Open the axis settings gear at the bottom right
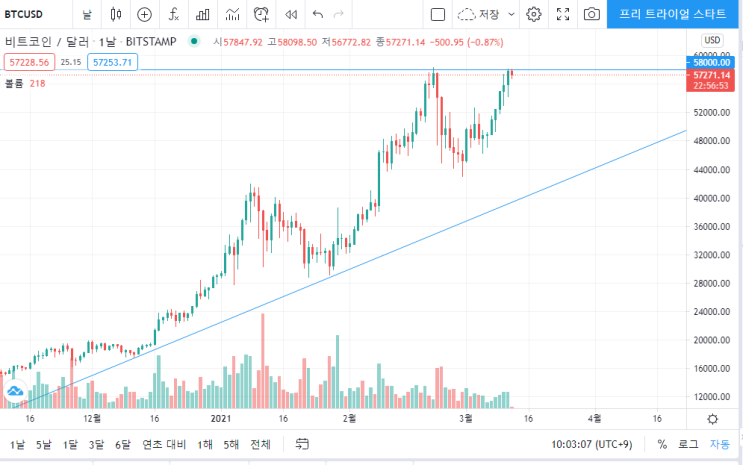Image resolution: width=743 pixels, height=465 pixels. click(712, 419)
